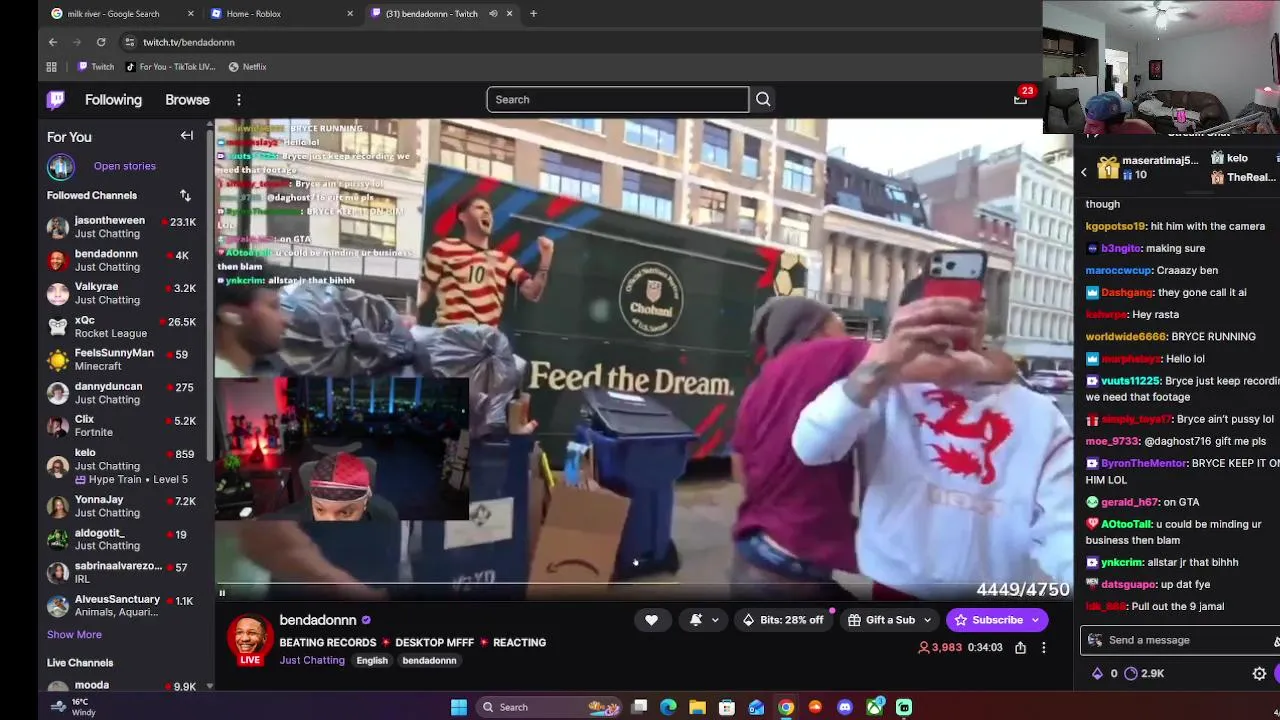This screenshot has width=1280, height=720.
Task: Open Microsoft Edge from taskbar
Action: (x=668, y=707)
